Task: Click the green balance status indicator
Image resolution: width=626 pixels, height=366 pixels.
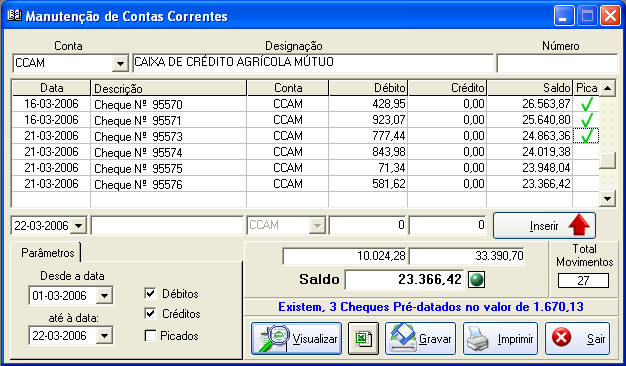Action: pyautogui.click(x=476, y=279)
